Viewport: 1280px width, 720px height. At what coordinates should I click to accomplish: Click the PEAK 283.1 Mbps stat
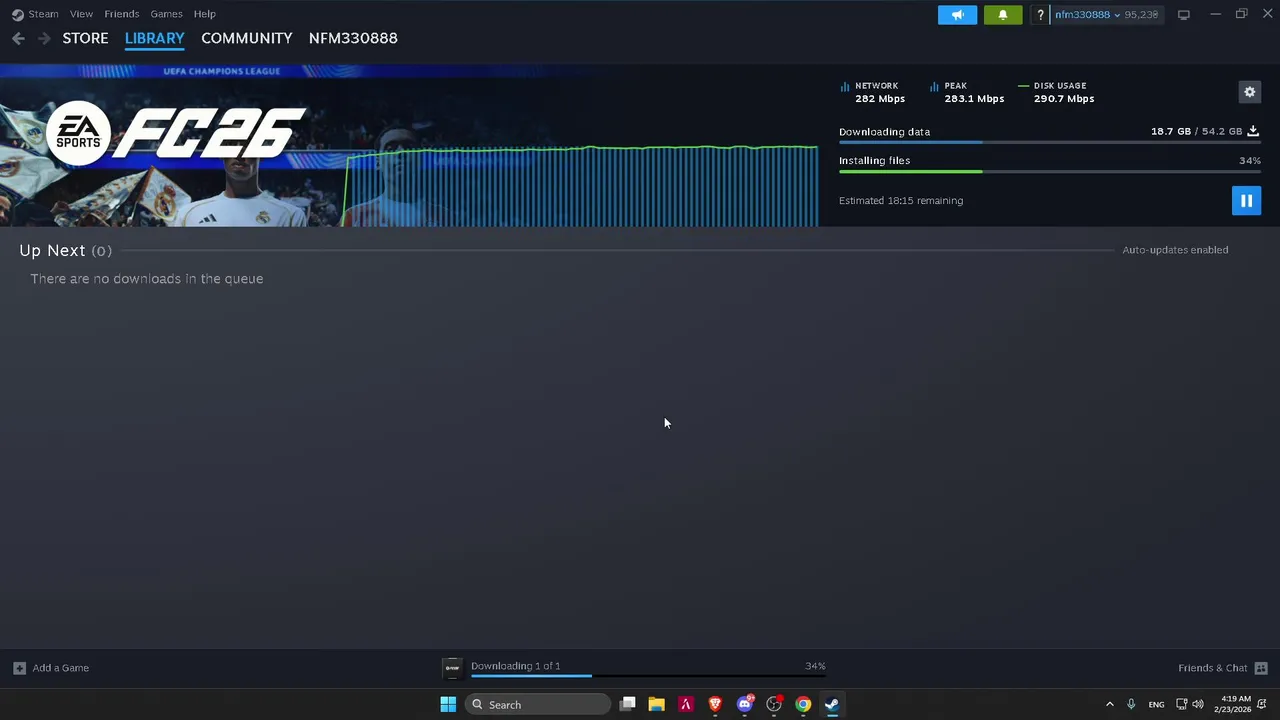click(x=967, y=92)
